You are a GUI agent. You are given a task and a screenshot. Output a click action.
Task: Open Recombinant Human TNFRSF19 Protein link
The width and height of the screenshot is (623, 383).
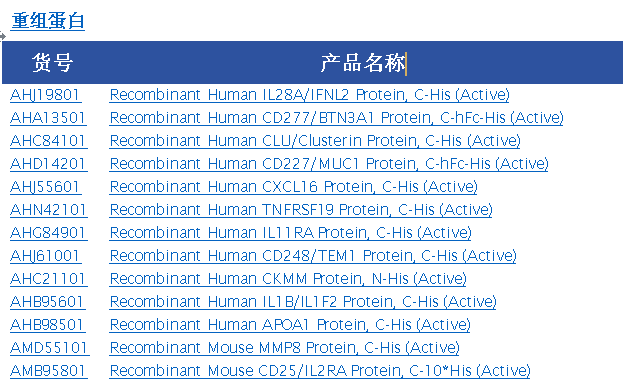(x=301, y=210)
